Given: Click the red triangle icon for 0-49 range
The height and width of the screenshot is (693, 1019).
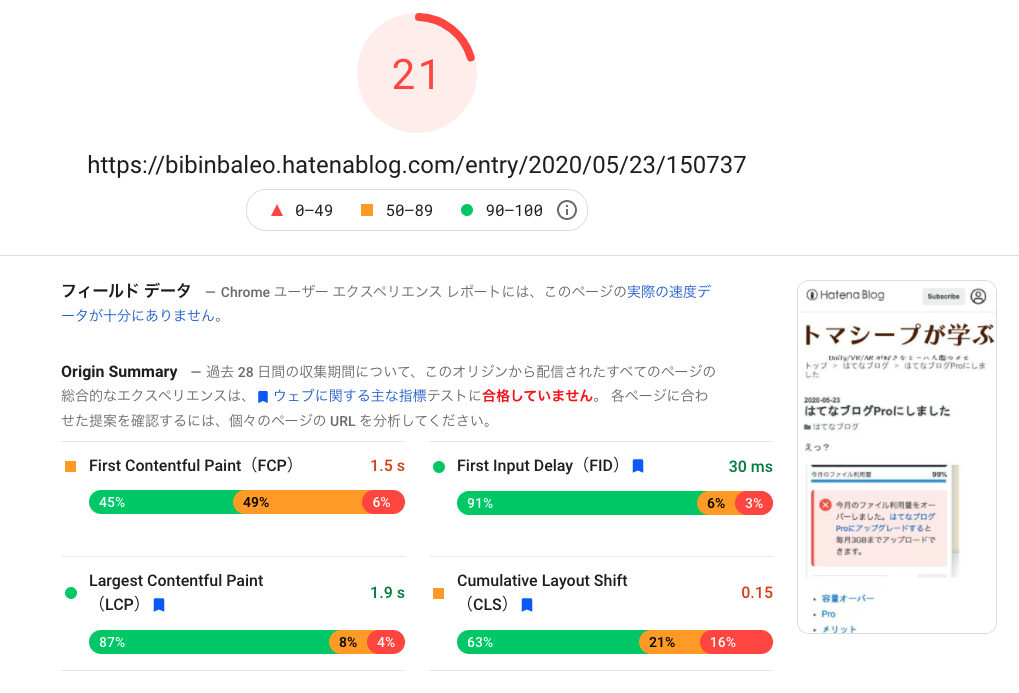Looking at the screenshot, I should (277, 210).
